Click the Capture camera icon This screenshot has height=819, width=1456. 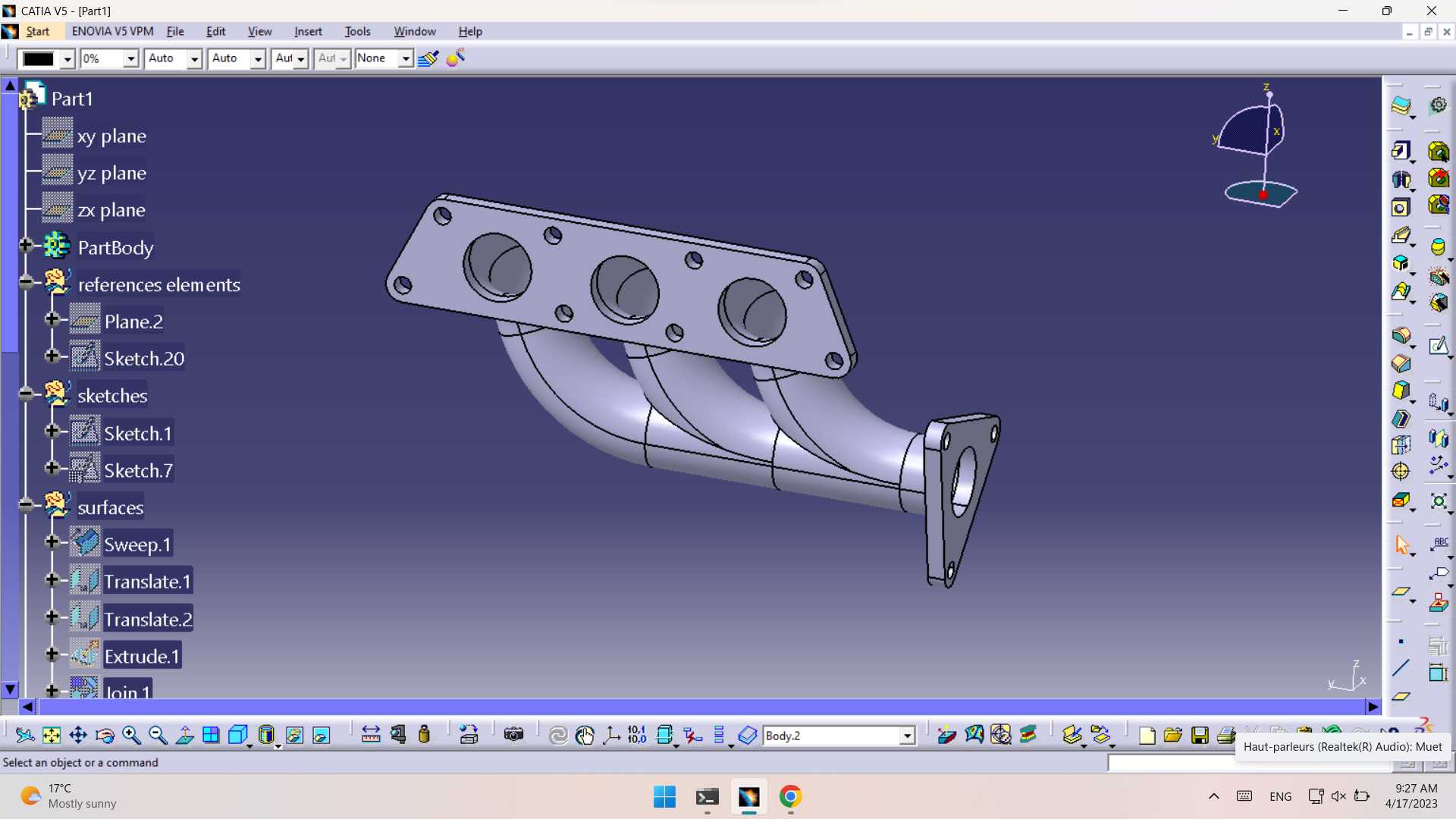pos(514,735)
